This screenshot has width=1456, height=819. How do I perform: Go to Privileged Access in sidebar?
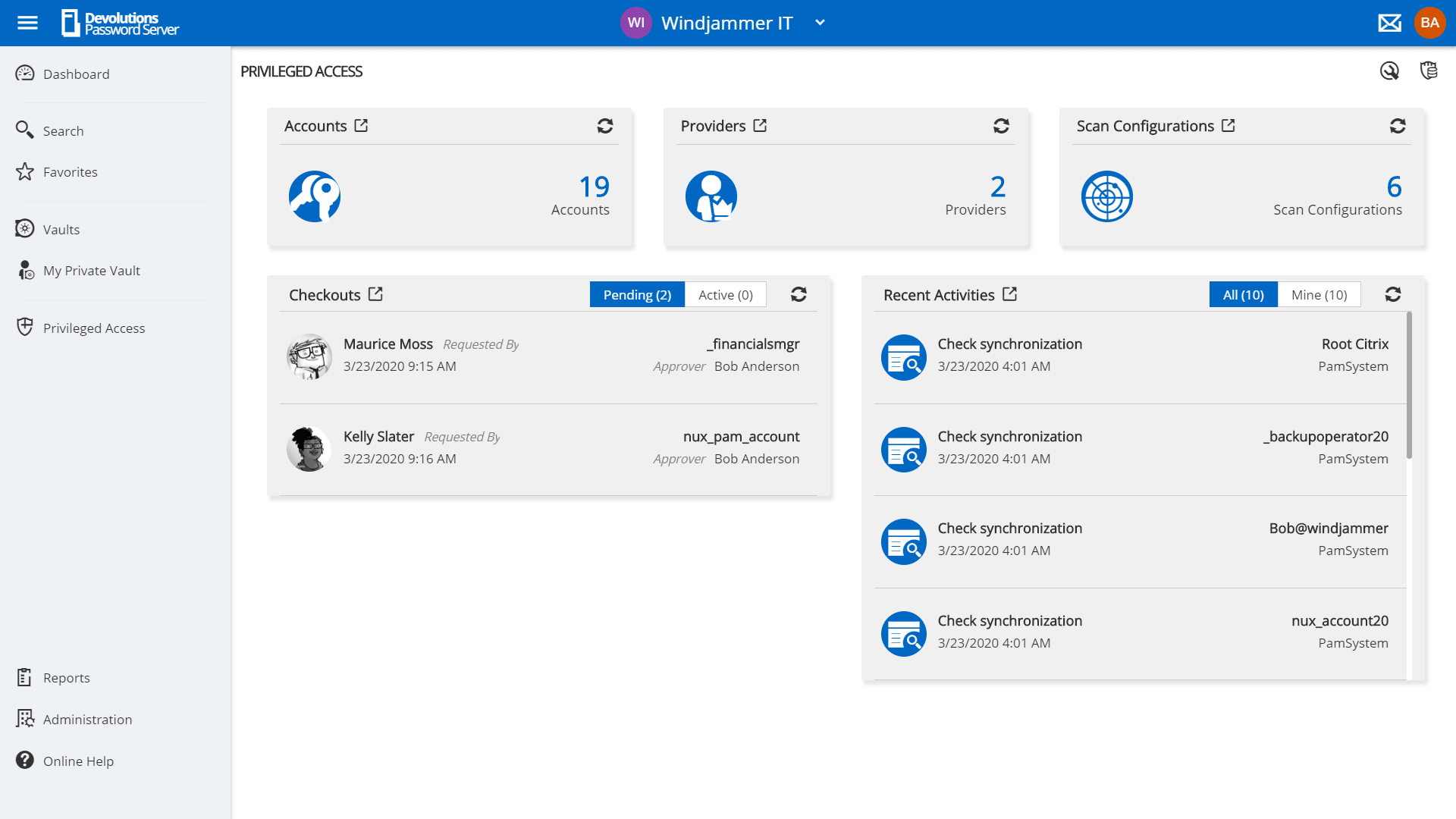click(93, 328)
